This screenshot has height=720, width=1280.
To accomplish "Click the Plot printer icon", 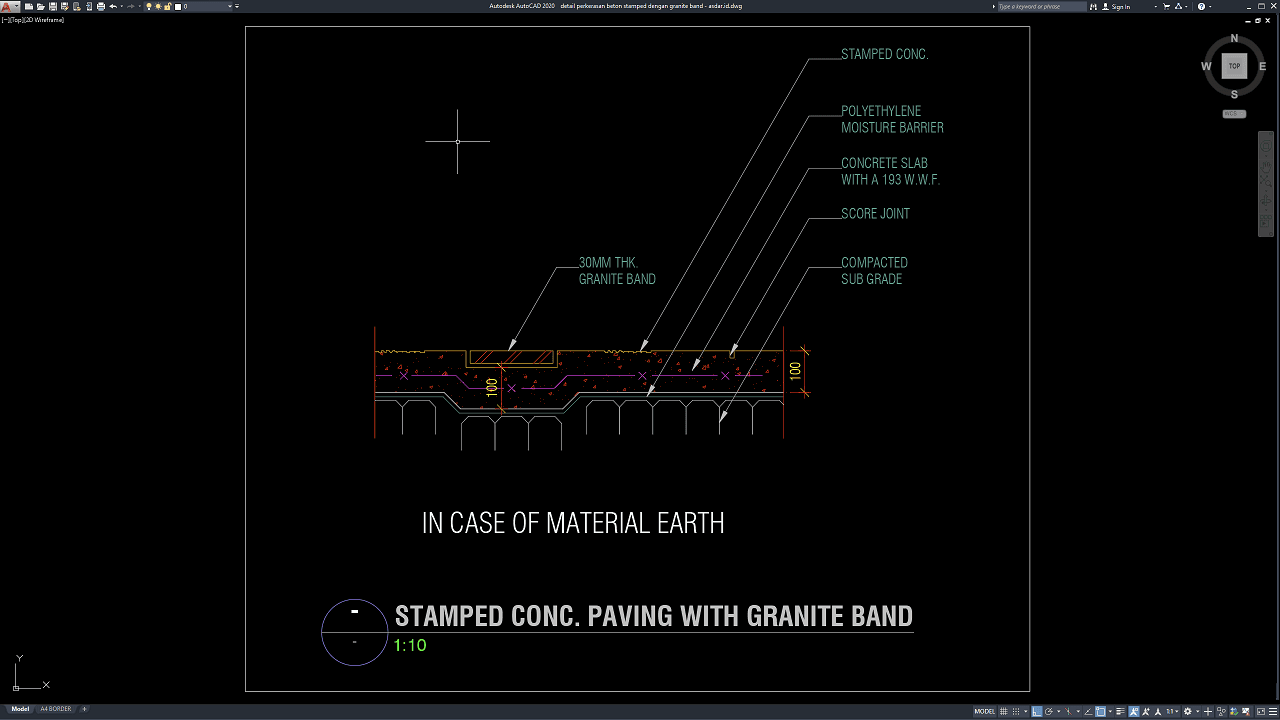I will click(100, 7).
